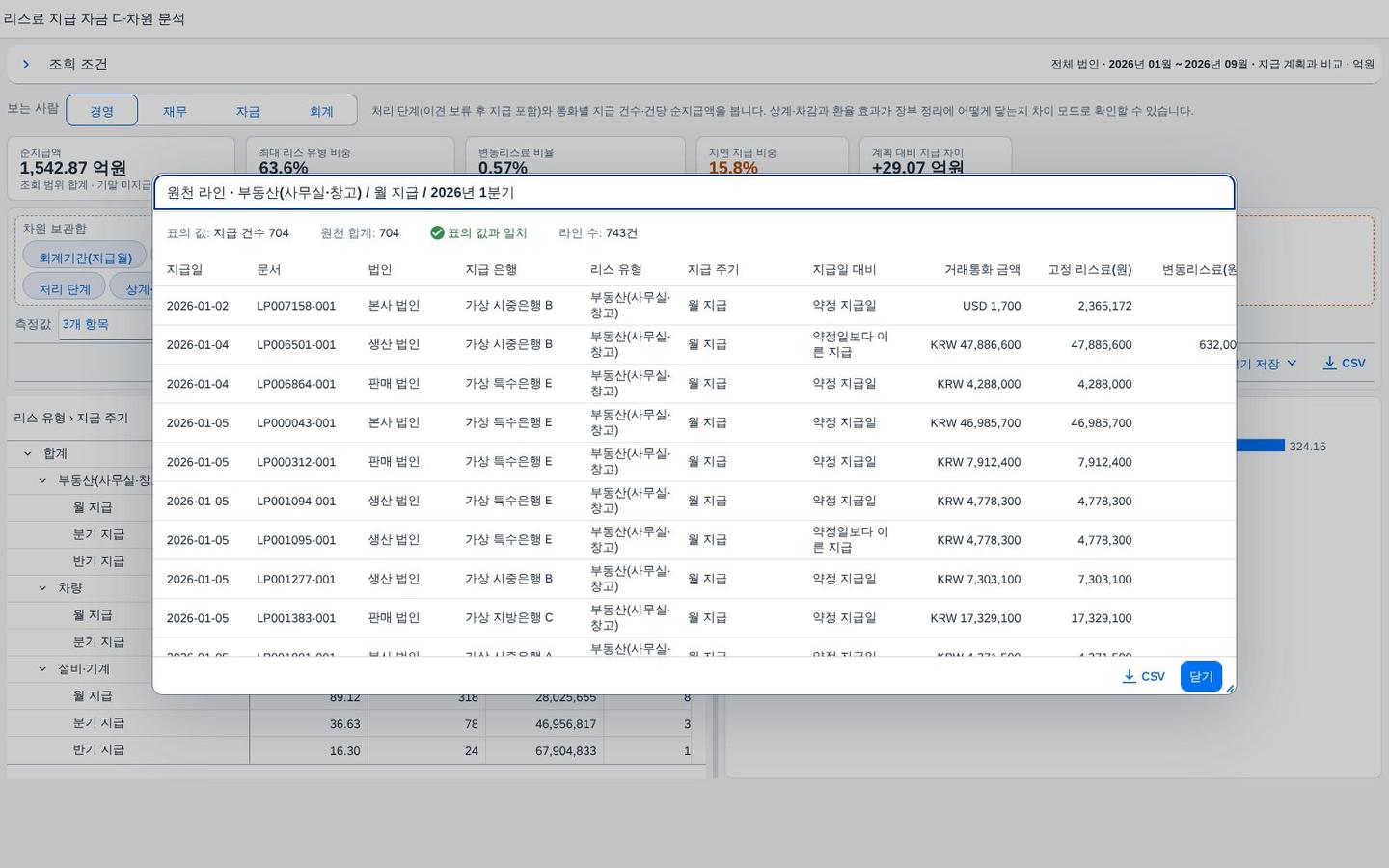Click the KRW 17,329,100 amount cell
Viewport: 1389px width, 868px height.
pyautogui.click(x=975, y=618)
